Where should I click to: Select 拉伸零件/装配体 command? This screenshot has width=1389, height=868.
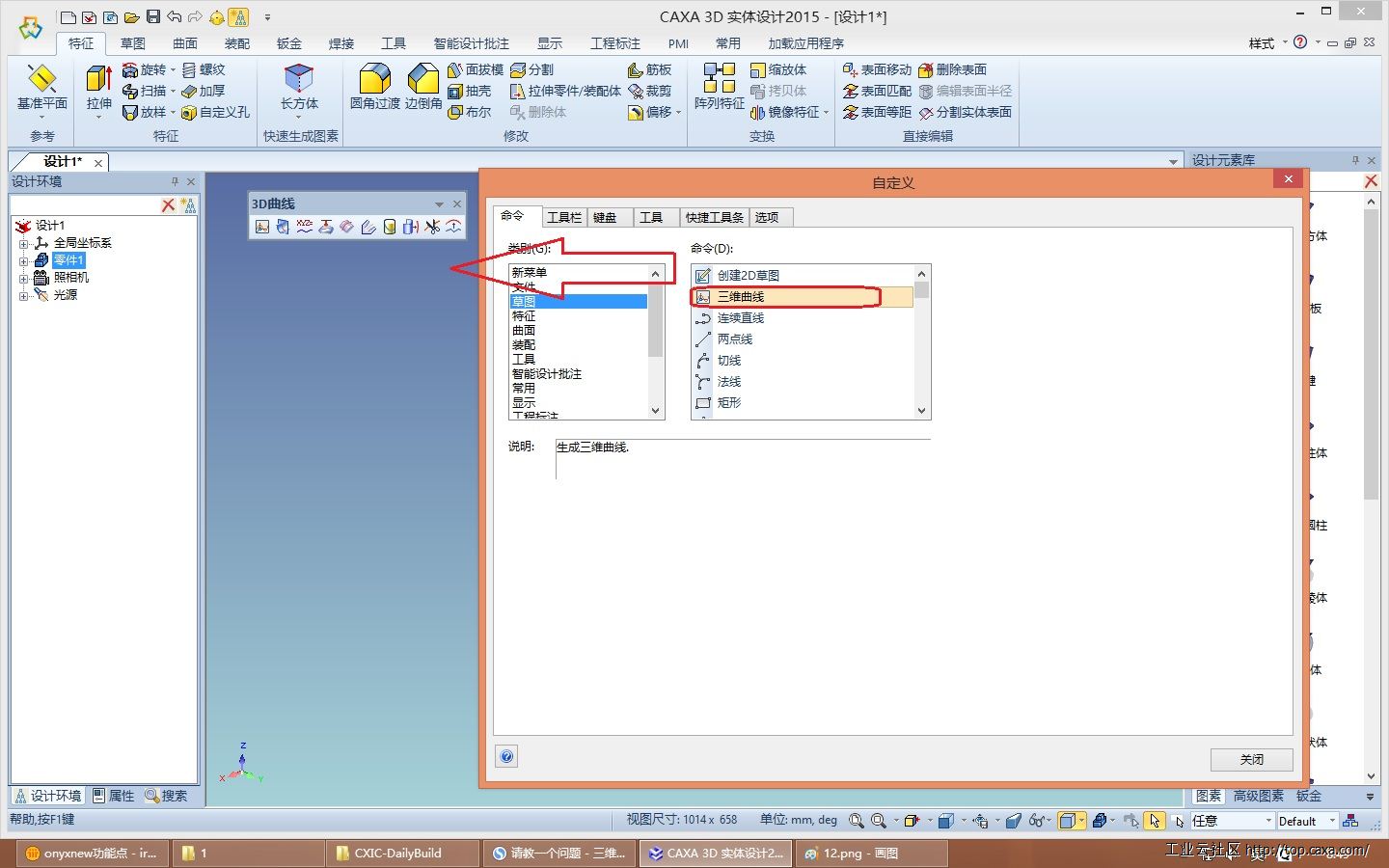[565, 91]
